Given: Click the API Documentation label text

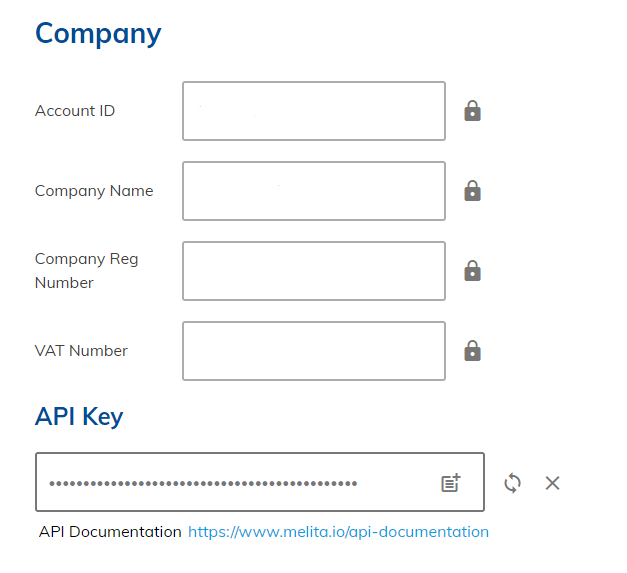Looking at the screenshot, I should click(x=110, y=532).
